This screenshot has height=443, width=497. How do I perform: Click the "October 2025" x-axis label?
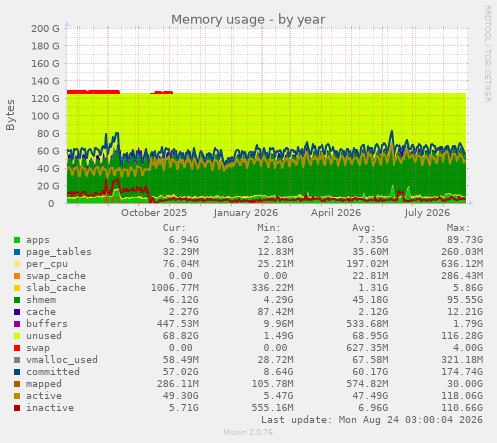pos(154,213)
